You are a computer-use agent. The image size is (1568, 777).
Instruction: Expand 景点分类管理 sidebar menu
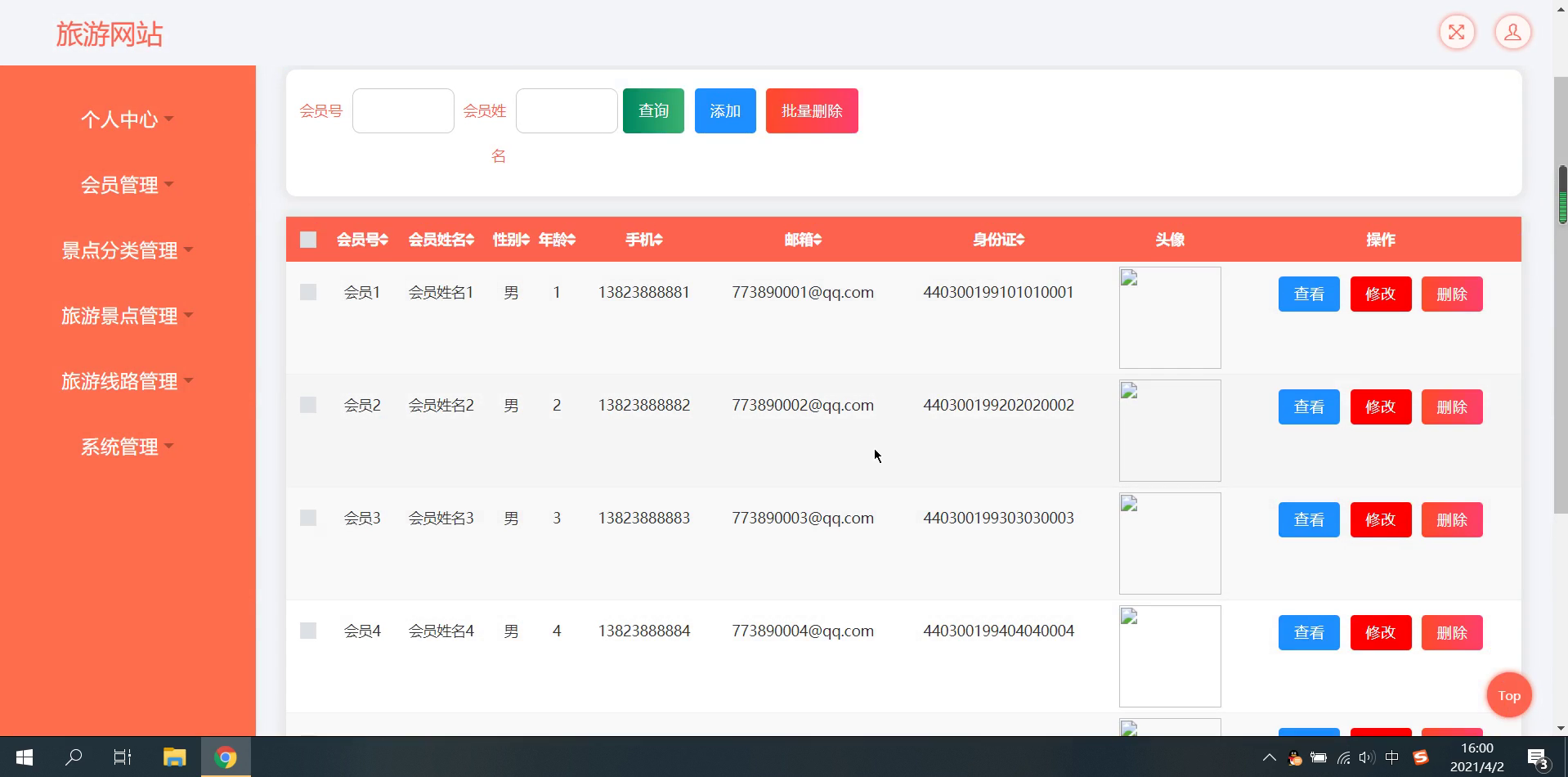[127, 250]
